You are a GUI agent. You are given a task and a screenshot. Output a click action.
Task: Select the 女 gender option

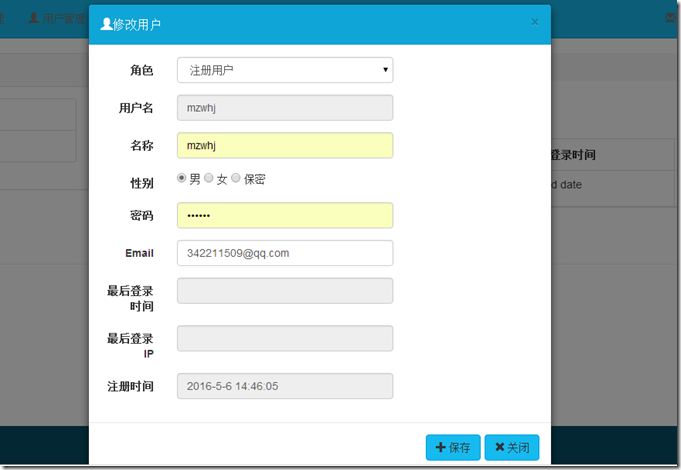coord(209,178)
